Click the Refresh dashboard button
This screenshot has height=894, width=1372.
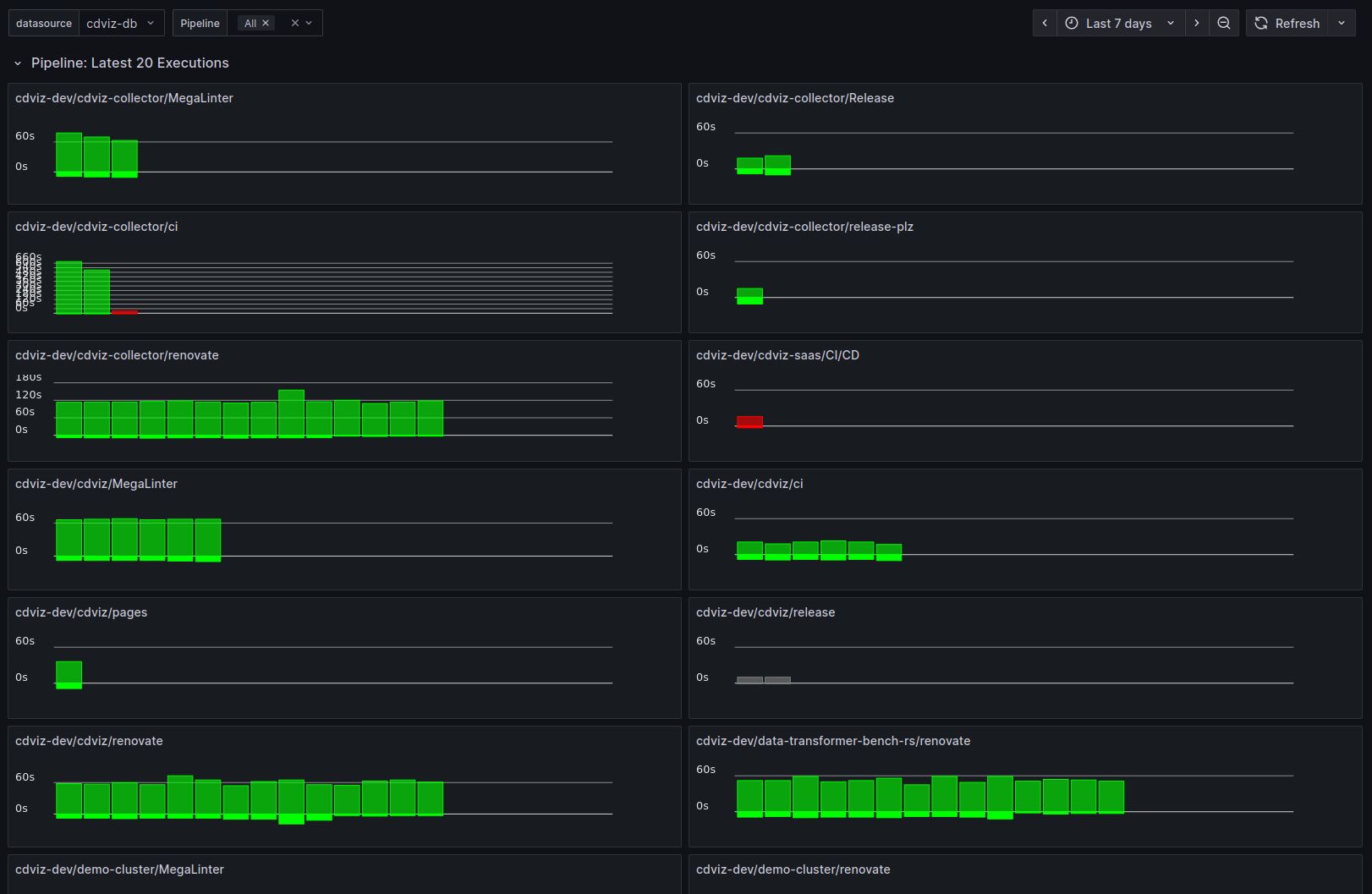1287,24
